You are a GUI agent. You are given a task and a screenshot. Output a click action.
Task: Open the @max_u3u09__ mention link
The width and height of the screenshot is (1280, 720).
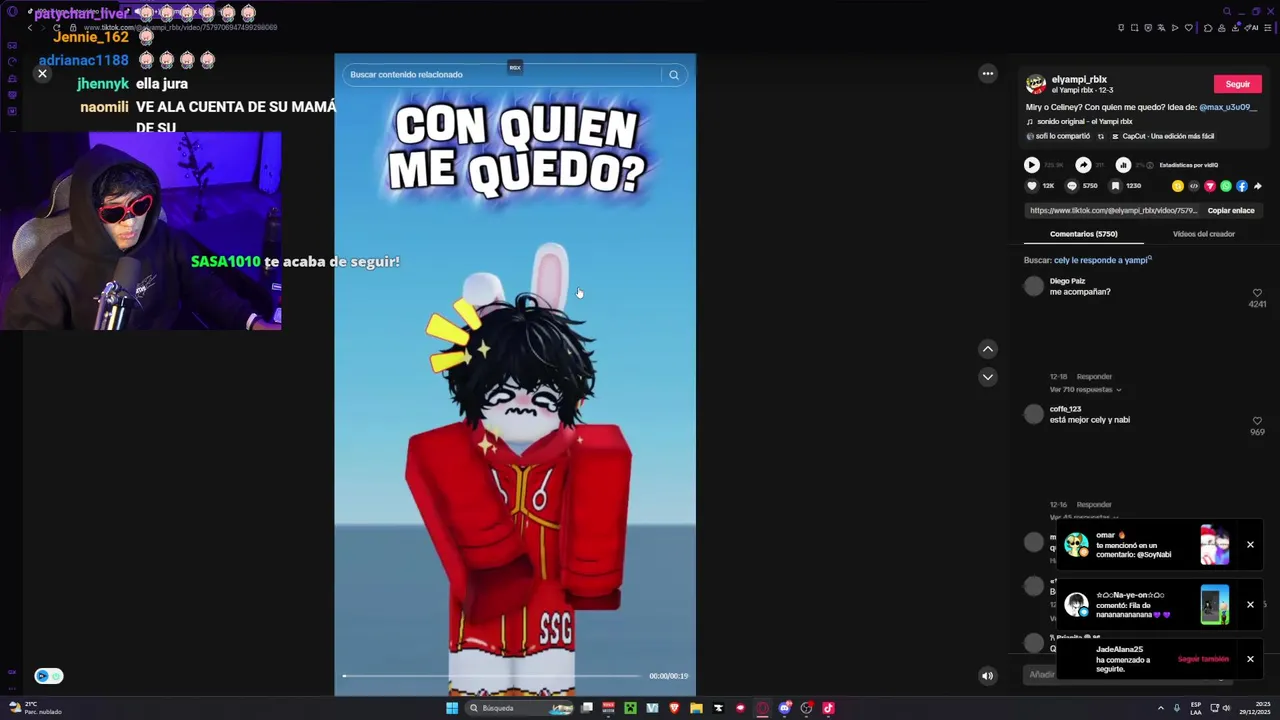(x=1227, y=107)
